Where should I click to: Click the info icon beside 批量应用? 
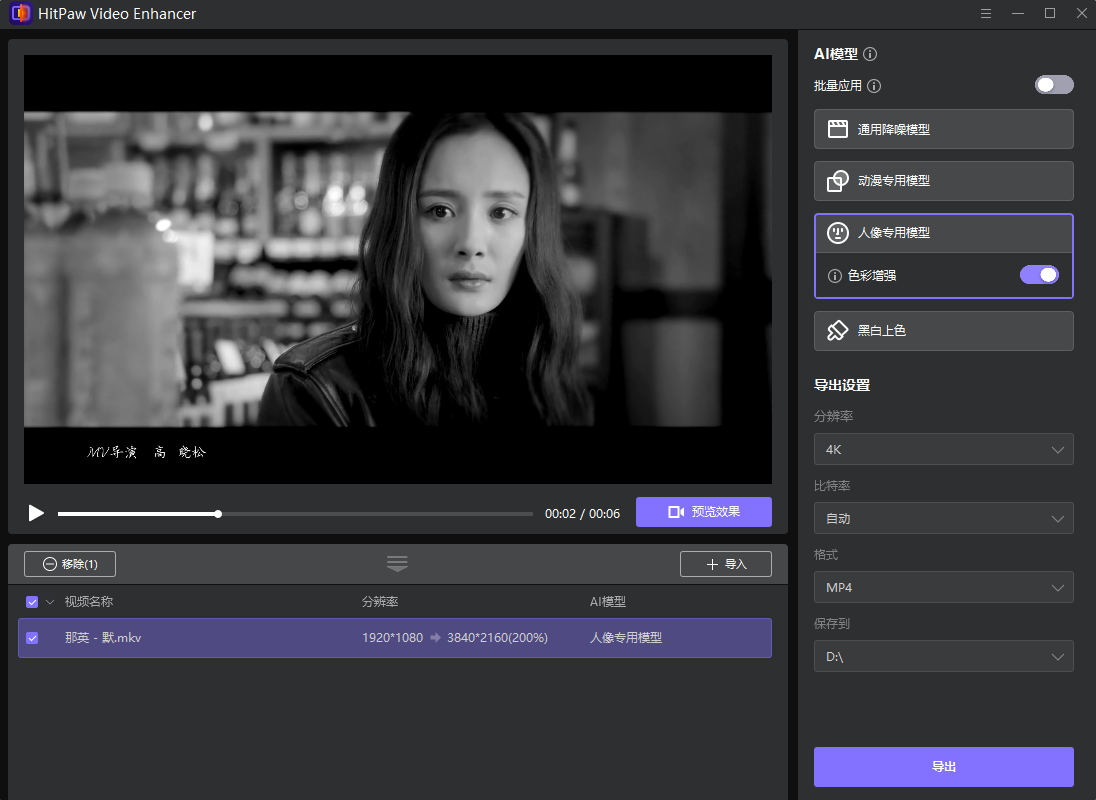tap(874, 86)
